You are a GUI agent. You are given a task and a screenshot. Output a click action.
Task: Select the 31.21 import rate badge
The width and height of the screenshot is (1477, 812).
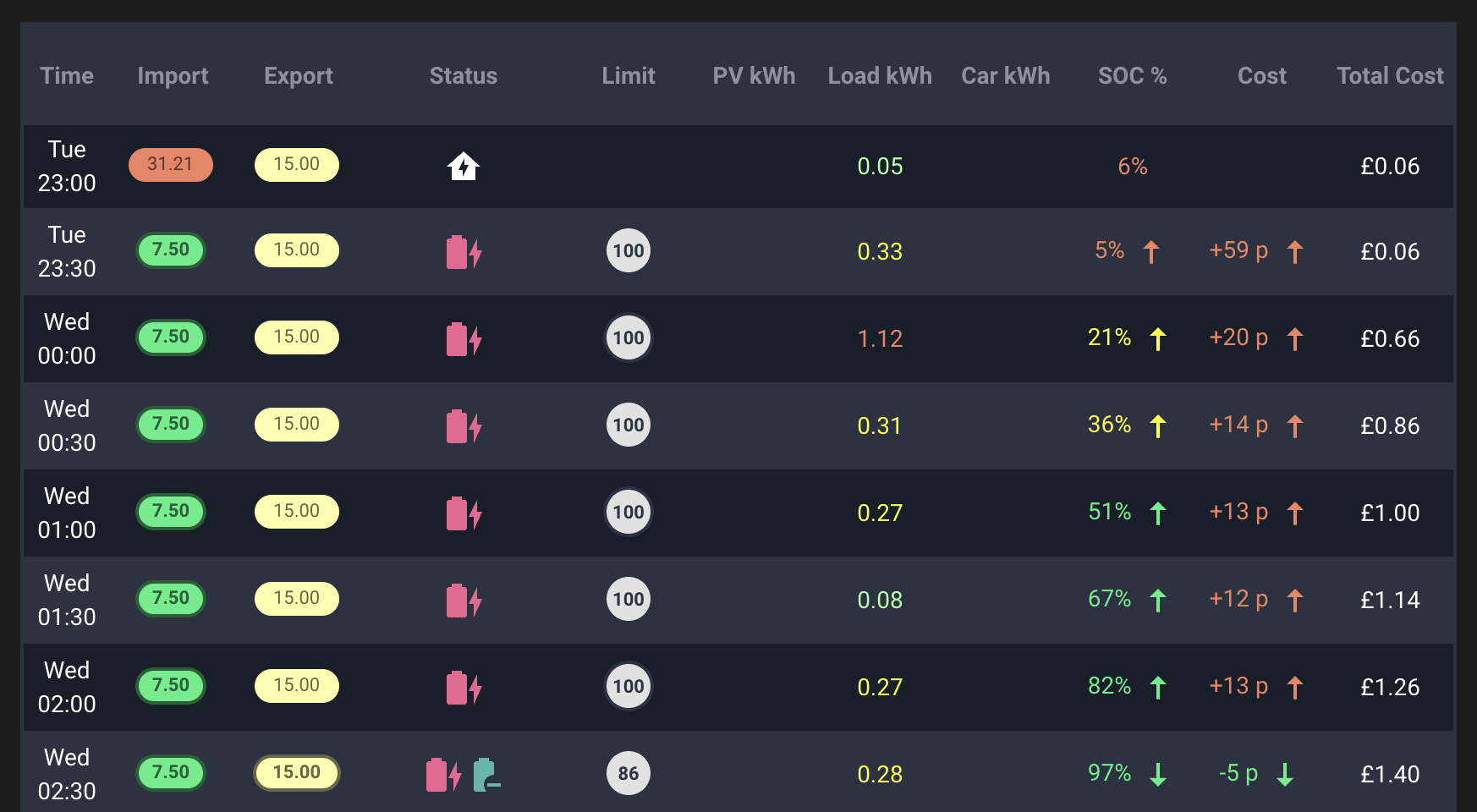(x=171, y=164)
